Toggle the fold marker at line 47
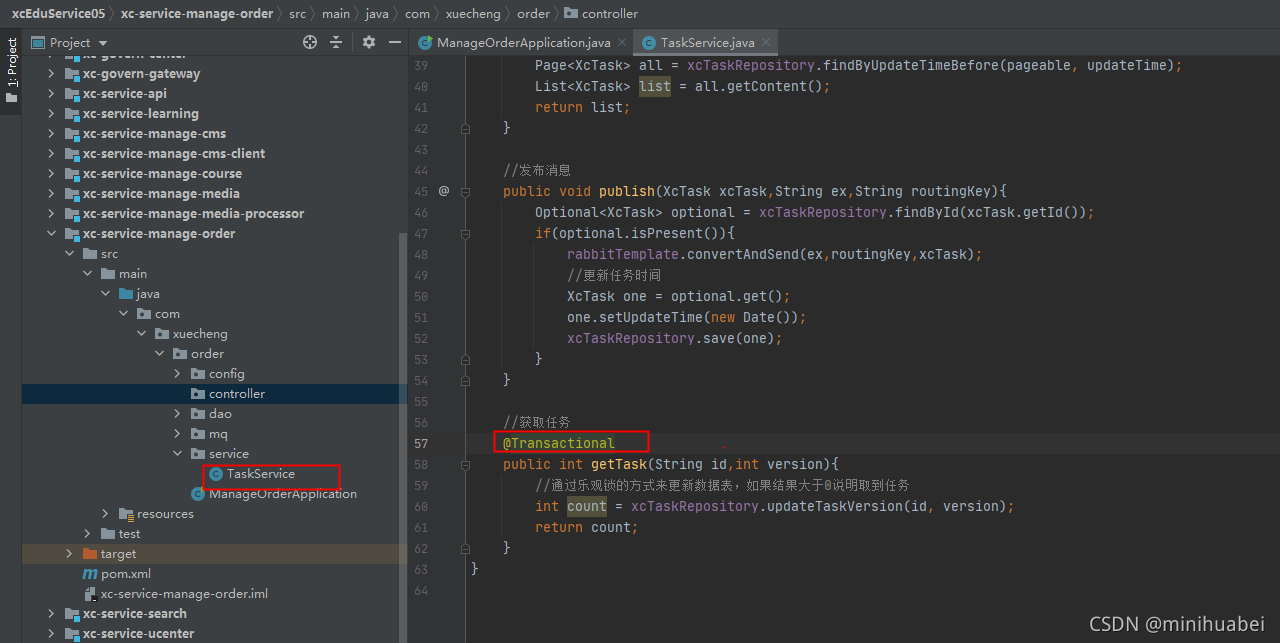The image size is (1280, 643). tap(466, 233)
